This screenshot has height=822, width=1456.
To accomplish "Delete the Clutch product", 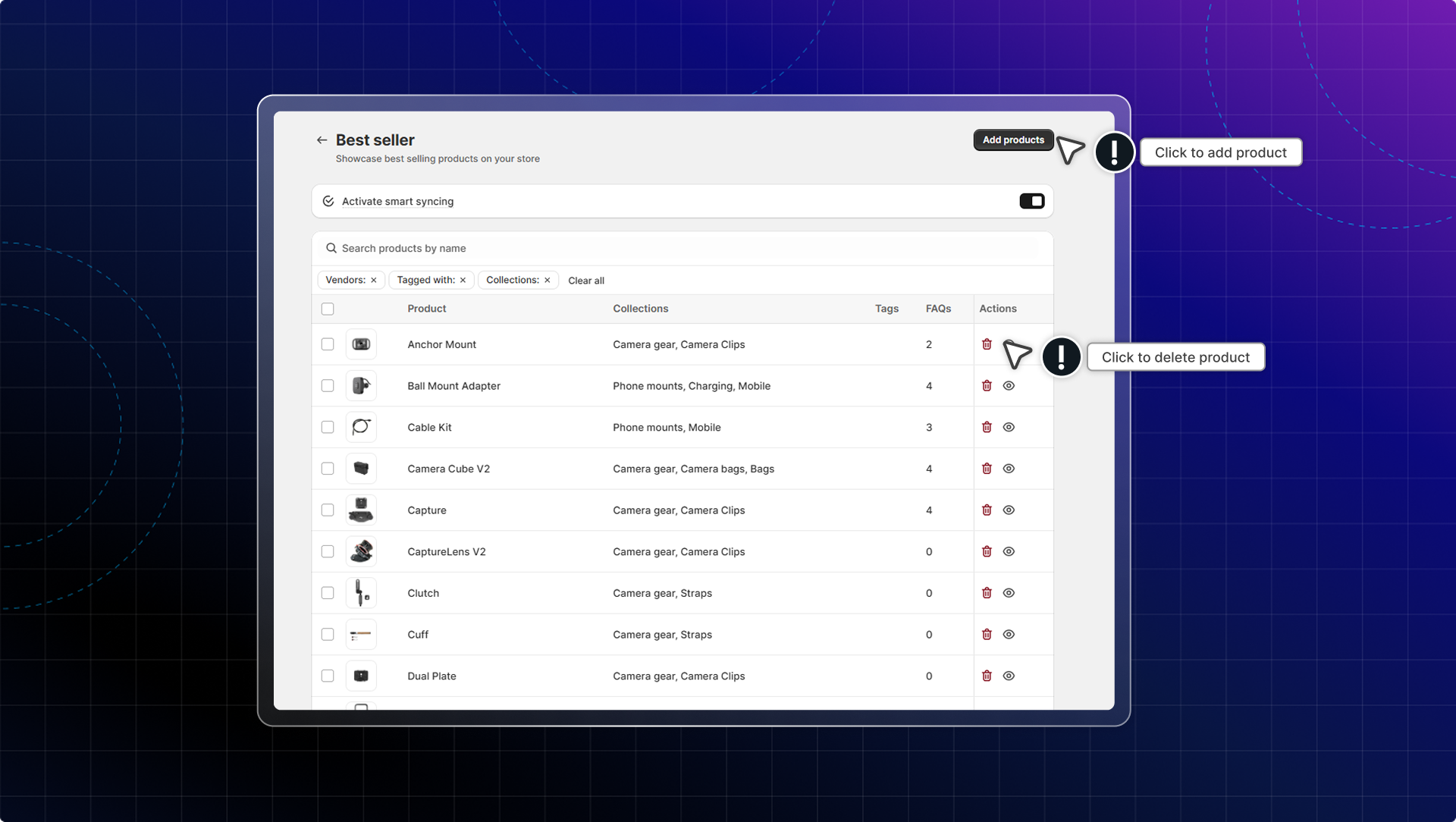I will click(987, 593).
